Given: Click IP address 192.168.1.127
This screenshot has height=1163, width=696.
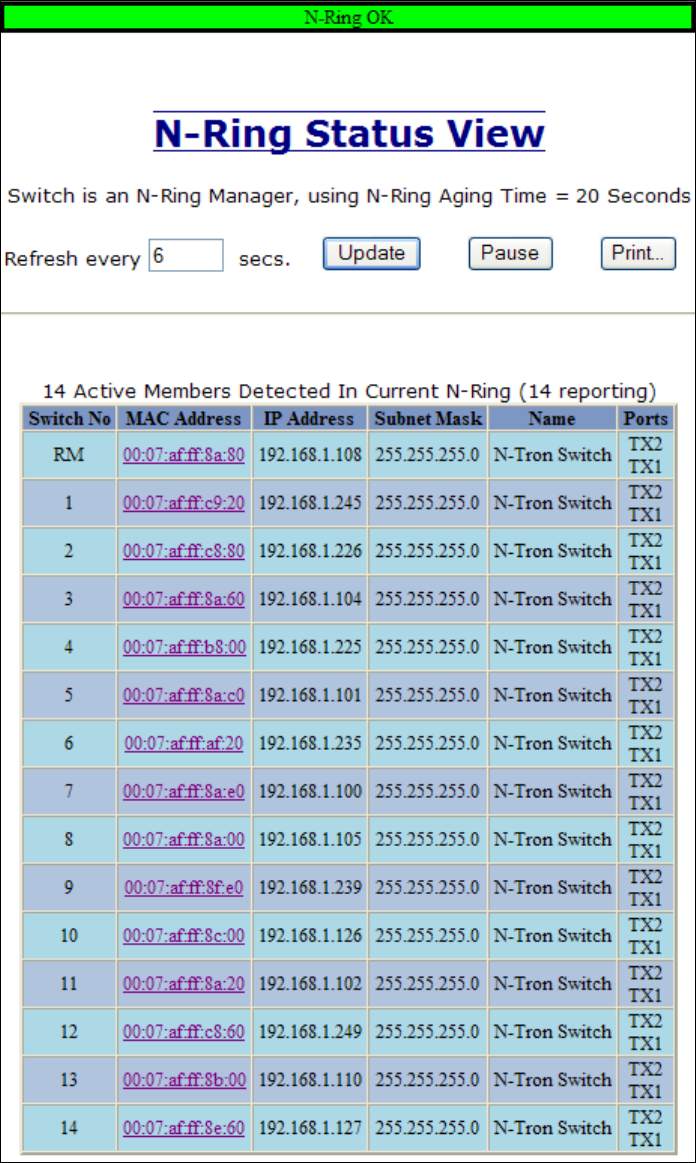Looking at the screenshot, I should [x=310, y=1127].
